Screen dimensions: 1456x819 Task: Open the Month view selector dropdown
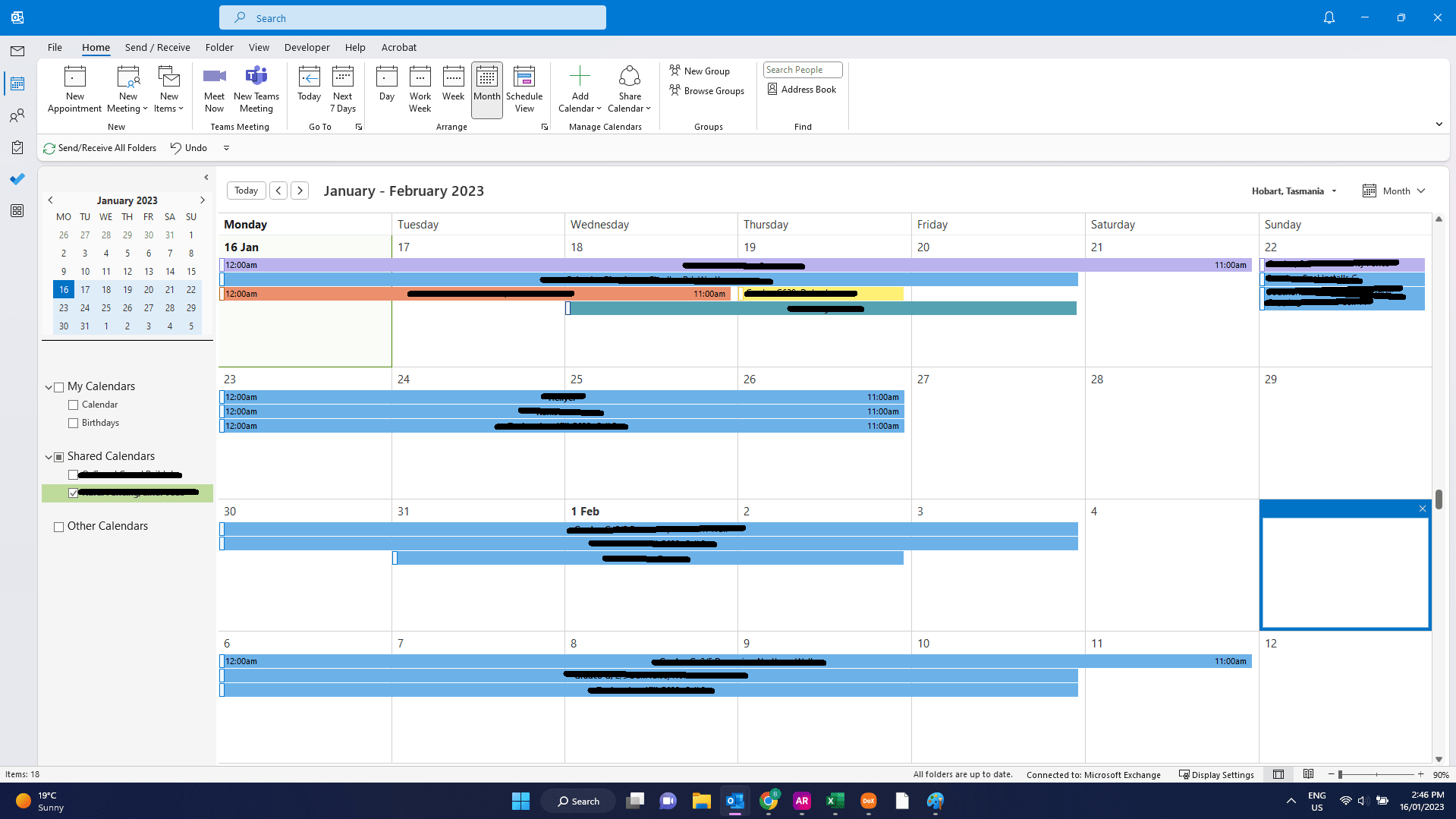click(1395, 191)
